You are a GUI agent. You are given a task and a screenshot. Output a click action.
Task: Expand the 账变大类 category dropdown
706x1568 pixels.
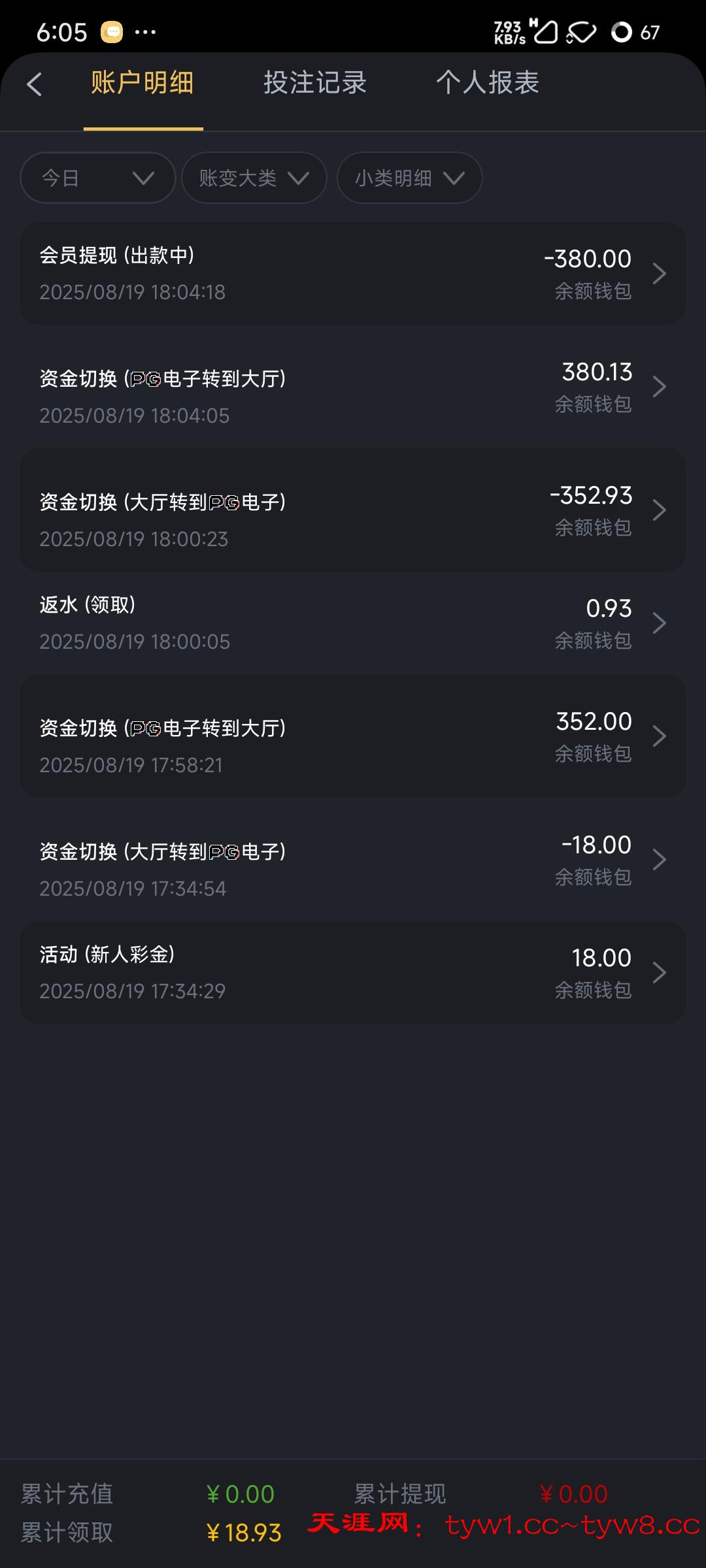[x=254, y=178]
